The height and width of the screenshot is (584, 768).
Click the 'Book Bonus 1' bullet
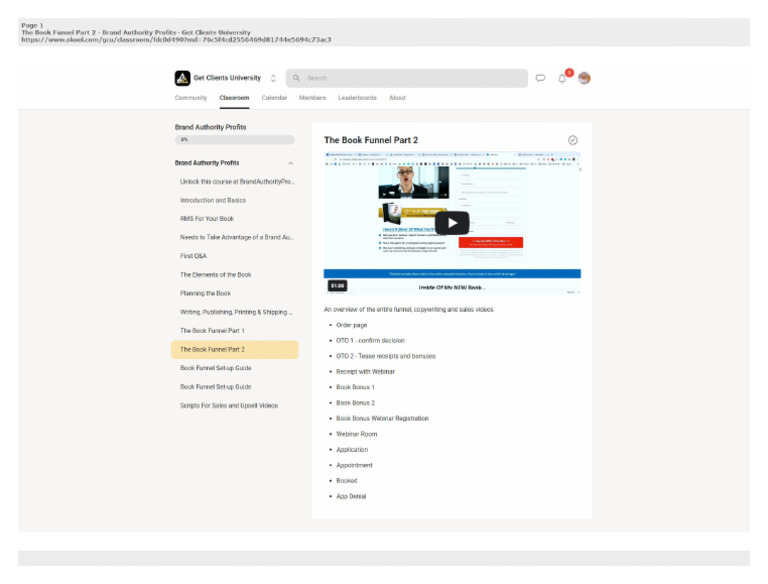[x=355, y=387]
